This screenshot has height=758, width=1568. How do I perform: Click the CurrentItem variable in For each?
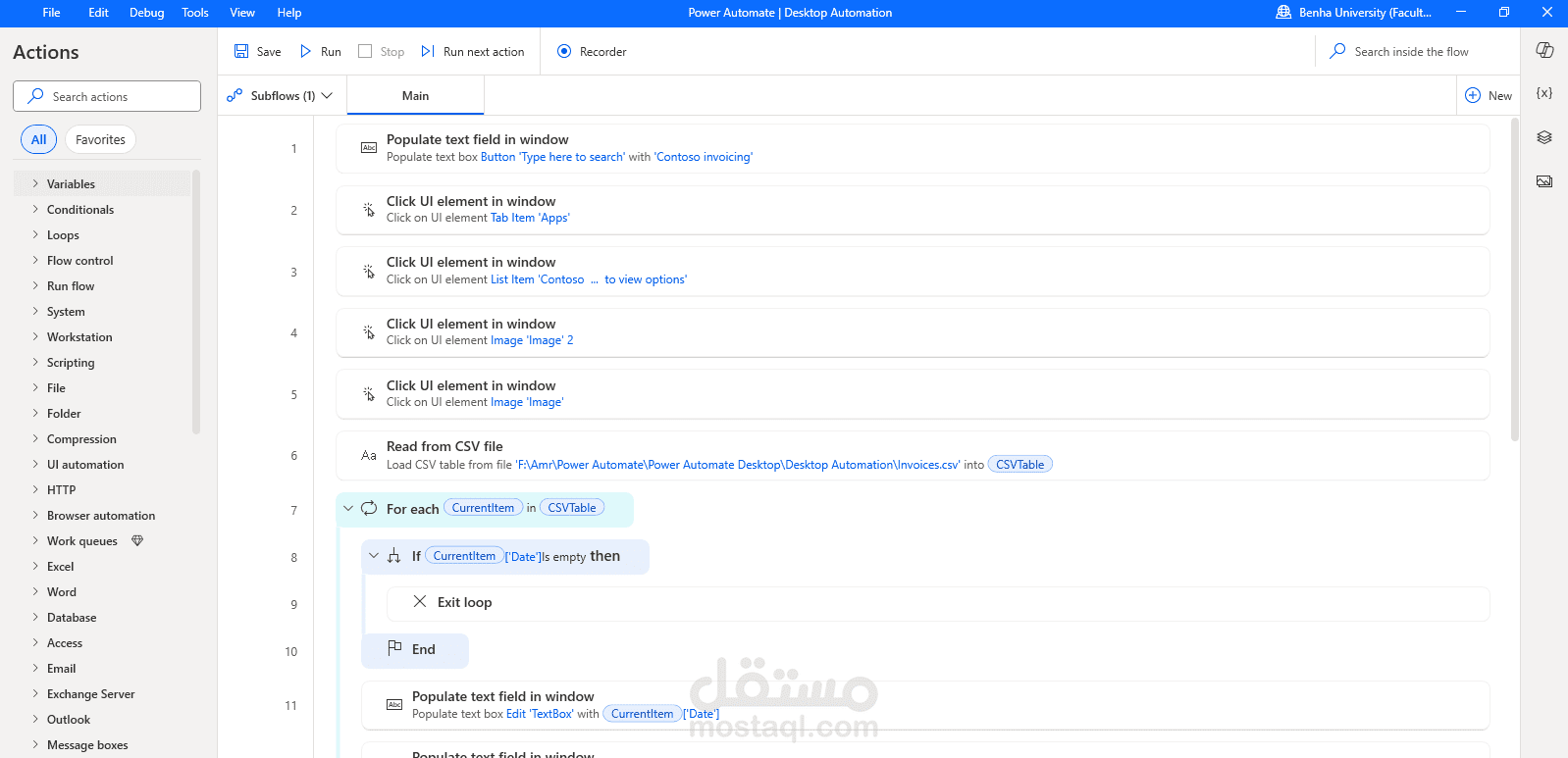click(483, 507)
